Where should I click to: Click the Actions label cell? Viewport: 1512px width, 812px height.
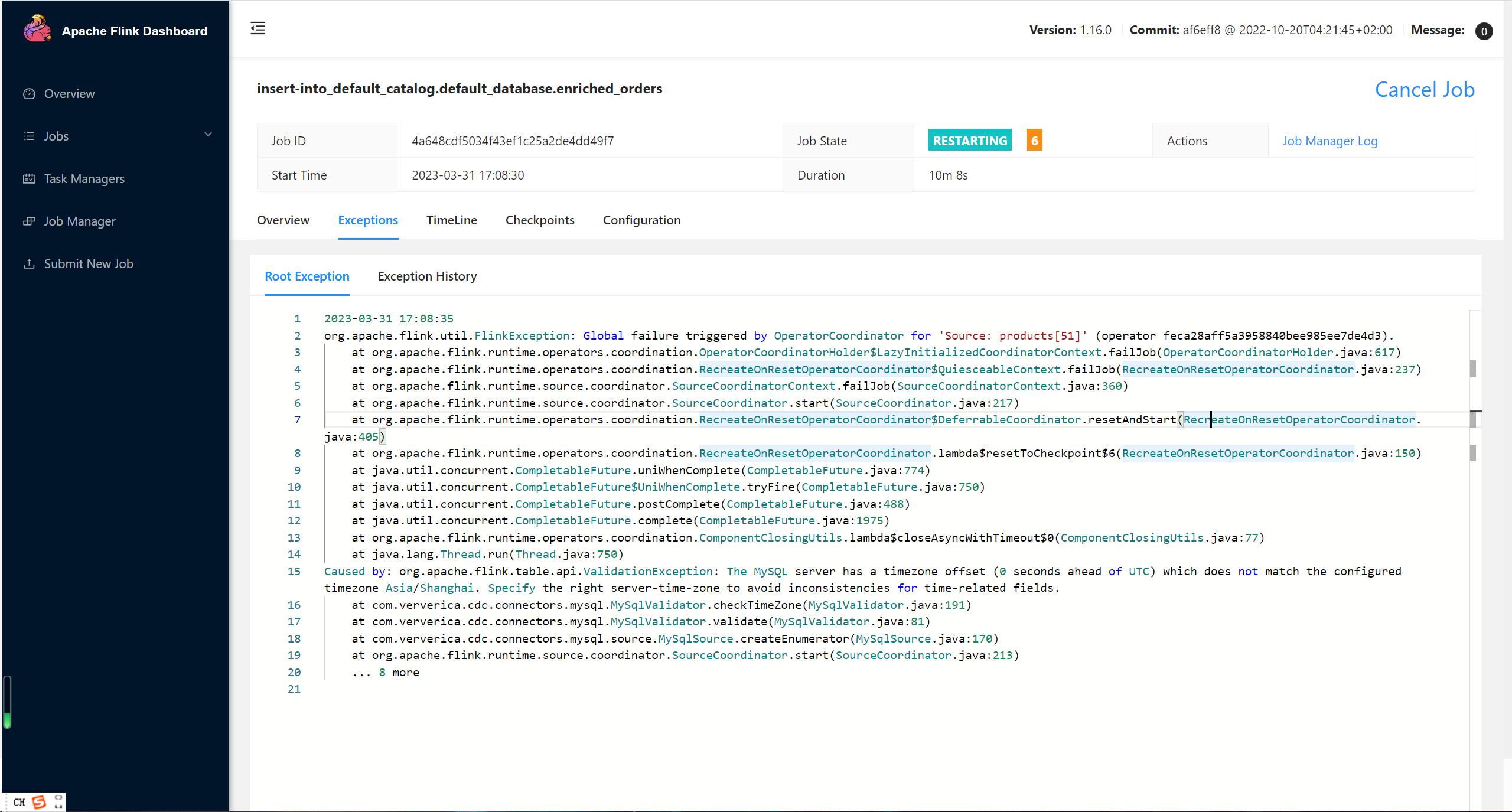[1210, 141]
